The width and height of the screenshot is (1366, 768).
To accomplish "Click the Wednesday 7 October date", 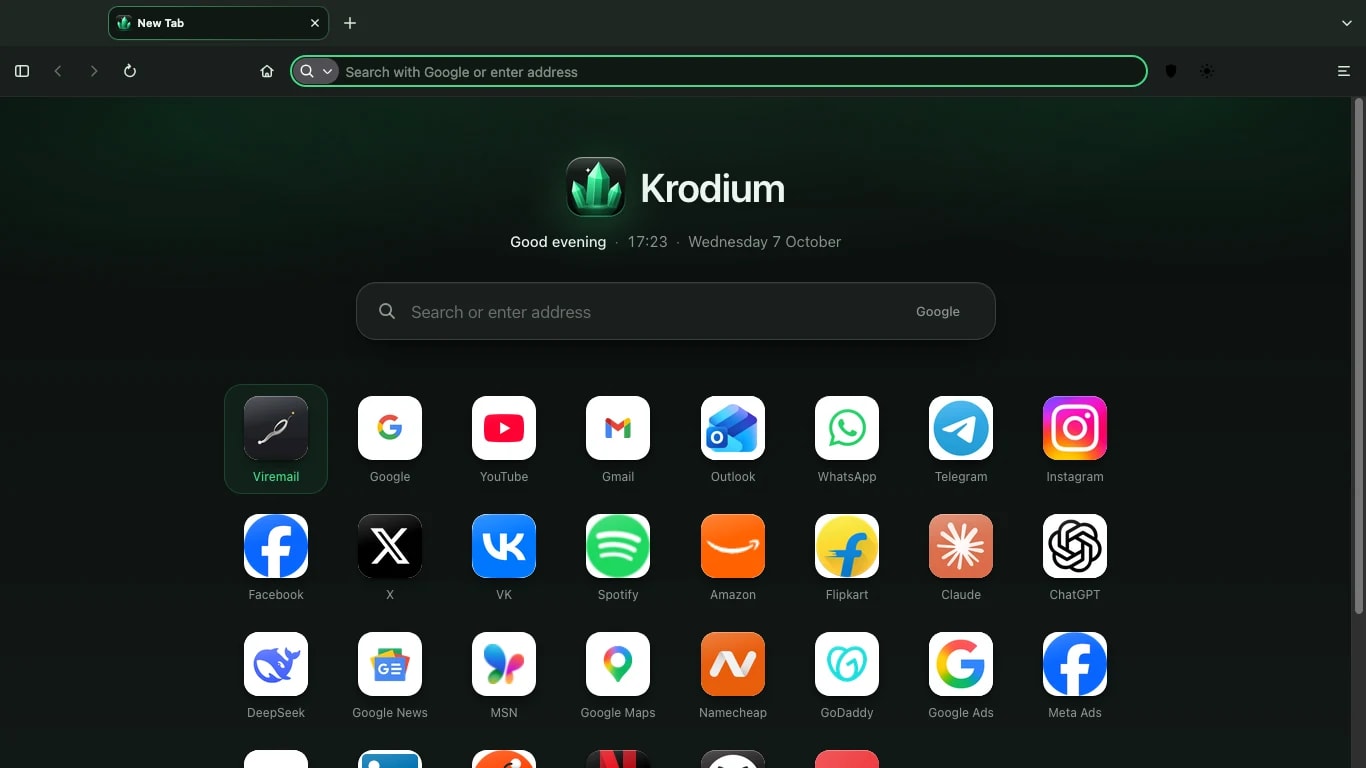I will click(764, 242).
